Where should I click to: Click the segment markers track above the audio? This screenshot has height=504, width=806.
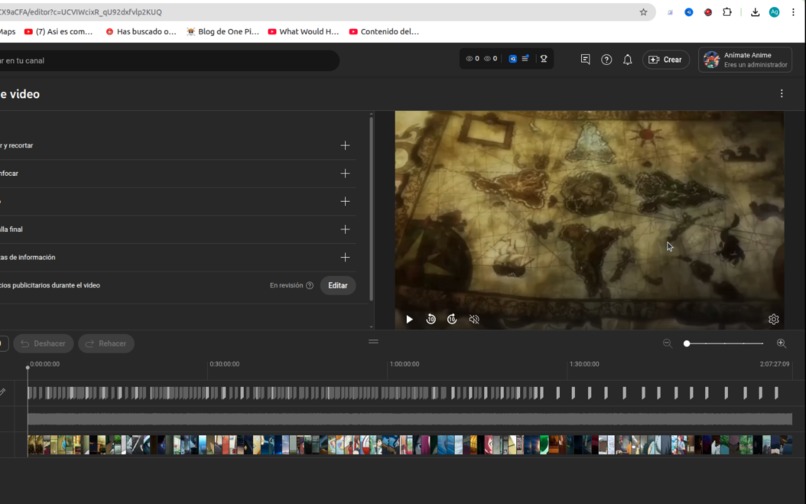tap(410, 393)
